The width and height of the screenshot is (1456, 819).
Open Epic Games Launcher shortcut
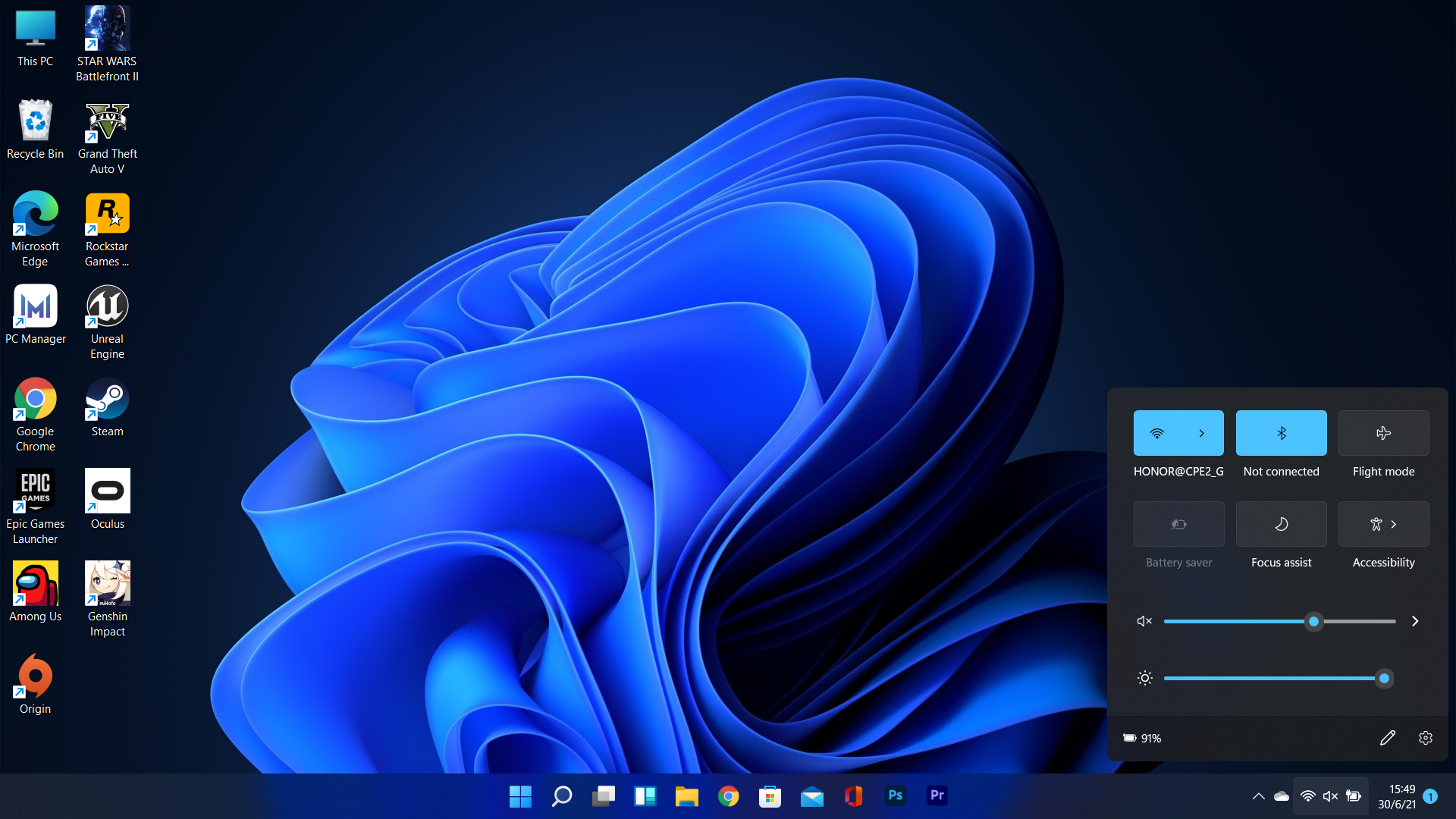click(x=35, y=507)
